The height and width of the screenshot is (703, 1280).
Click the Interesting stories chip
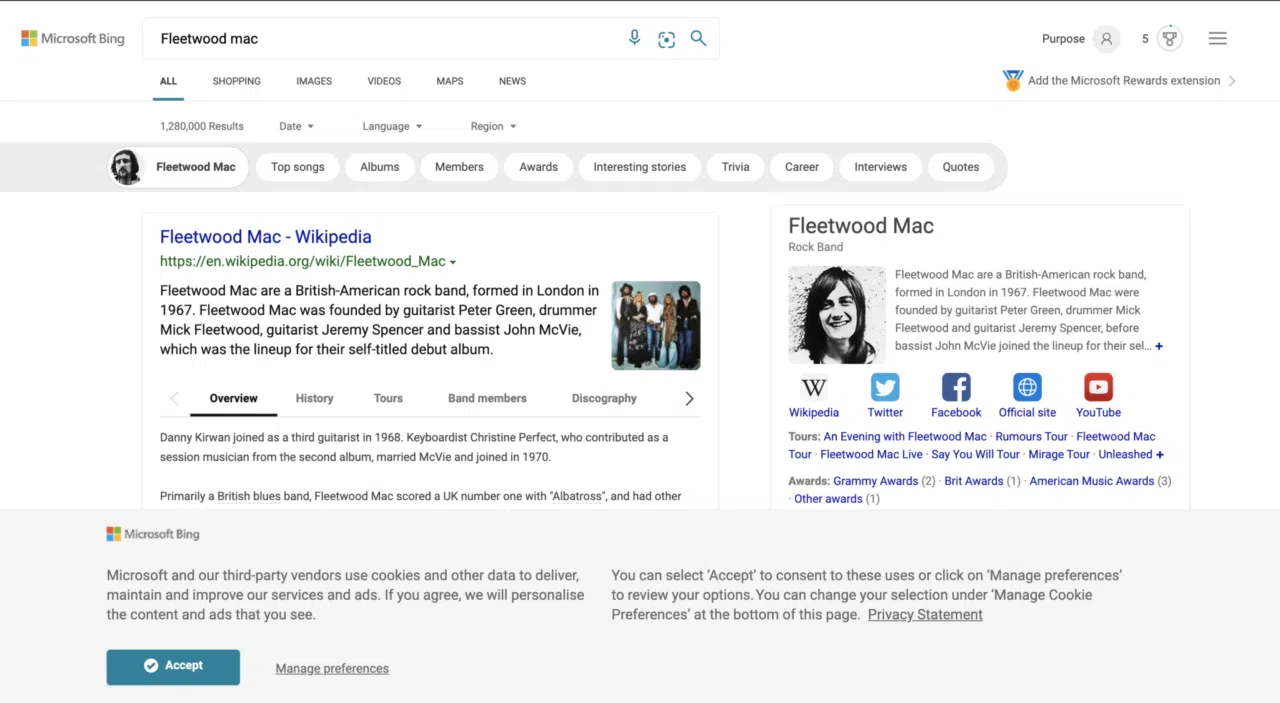pyautogui.click(x=640, y=167)
